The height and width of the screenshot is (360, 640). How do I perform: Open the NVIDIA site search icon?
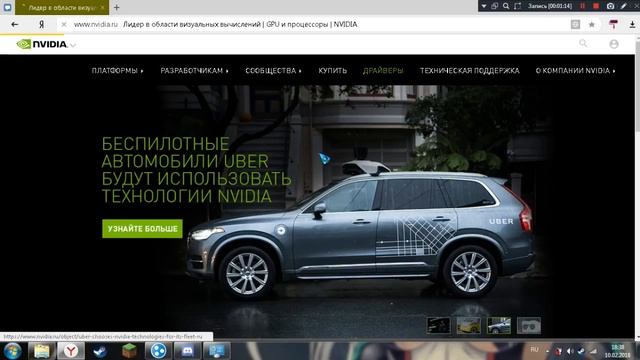pyautogui.click(x=583, y=43)
